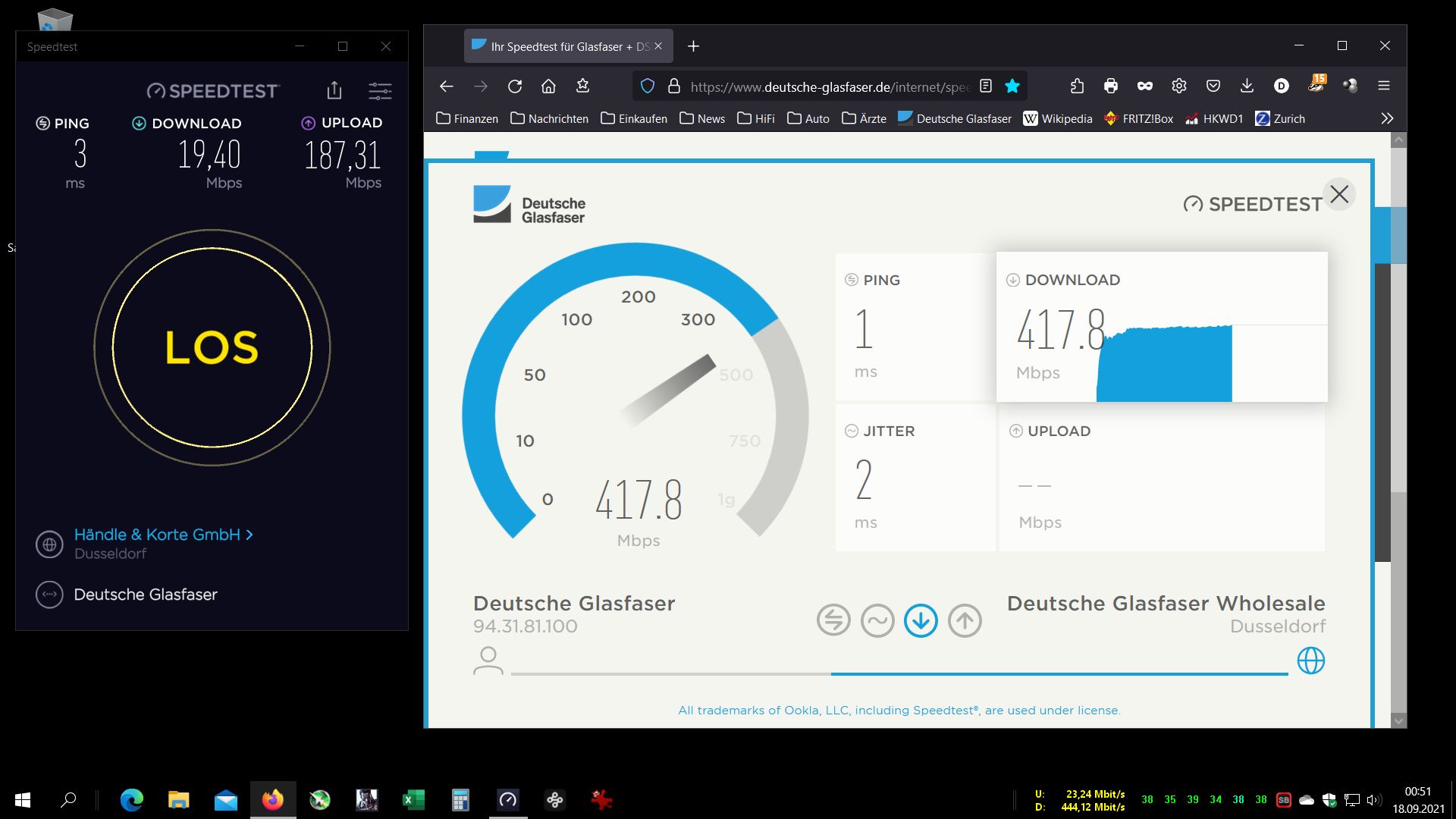
Task: Open the Ookla trademarks license link
Action: click(x=899, y=711)
